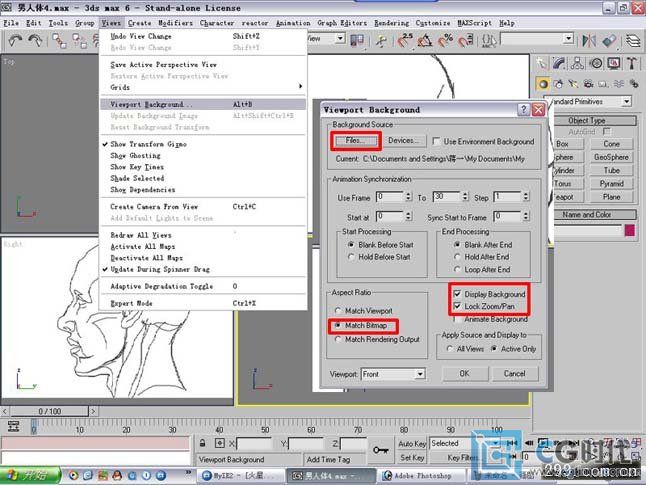Select the Unlink Selection tool icon
The height and width of the screenshot is (485, 646).
coord(79,41)
